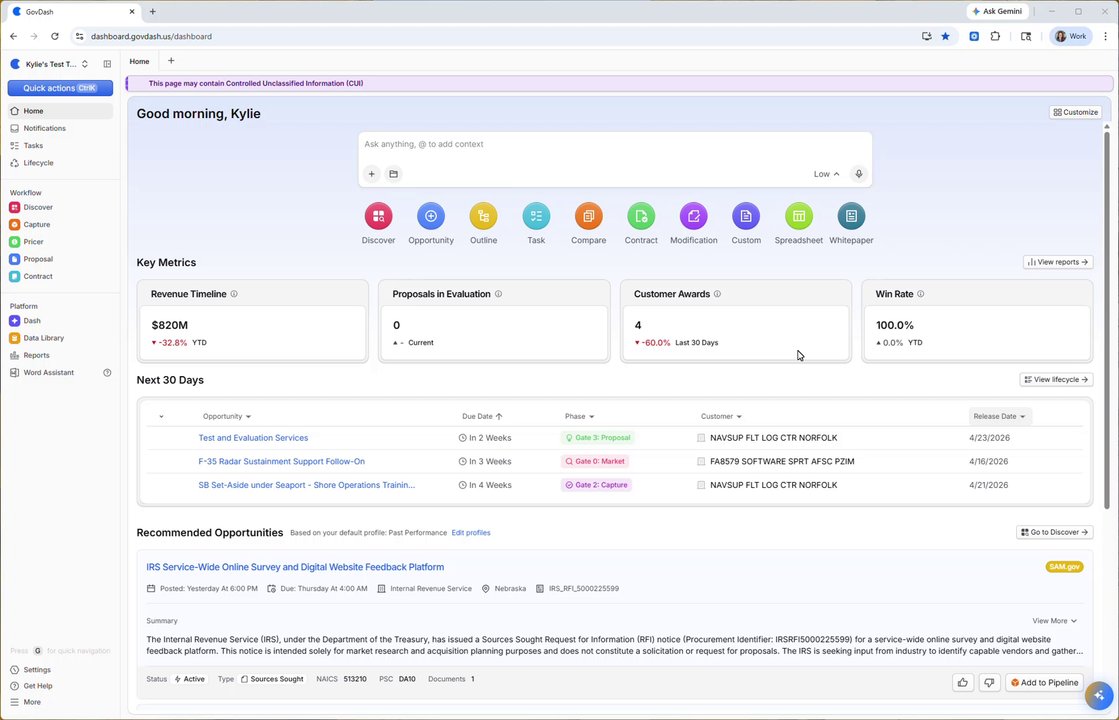The height and width of the screenshot is (720, 1119).
Task: Toggle the sidebar collapse icon
Action: tap(107, 64)
